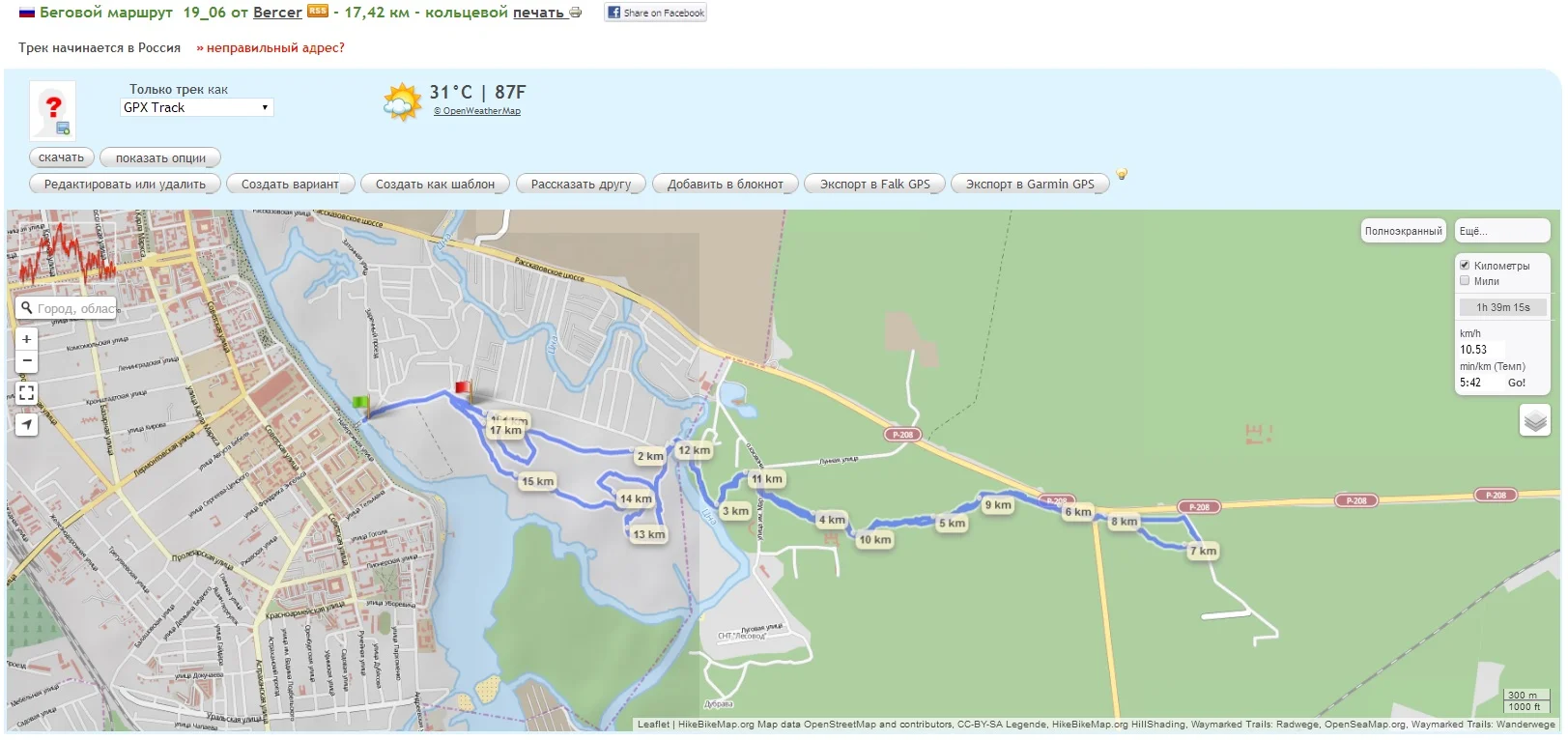1568x740 pixels.
Task: Click the printer icon next to печать
Action: point(576,13)
